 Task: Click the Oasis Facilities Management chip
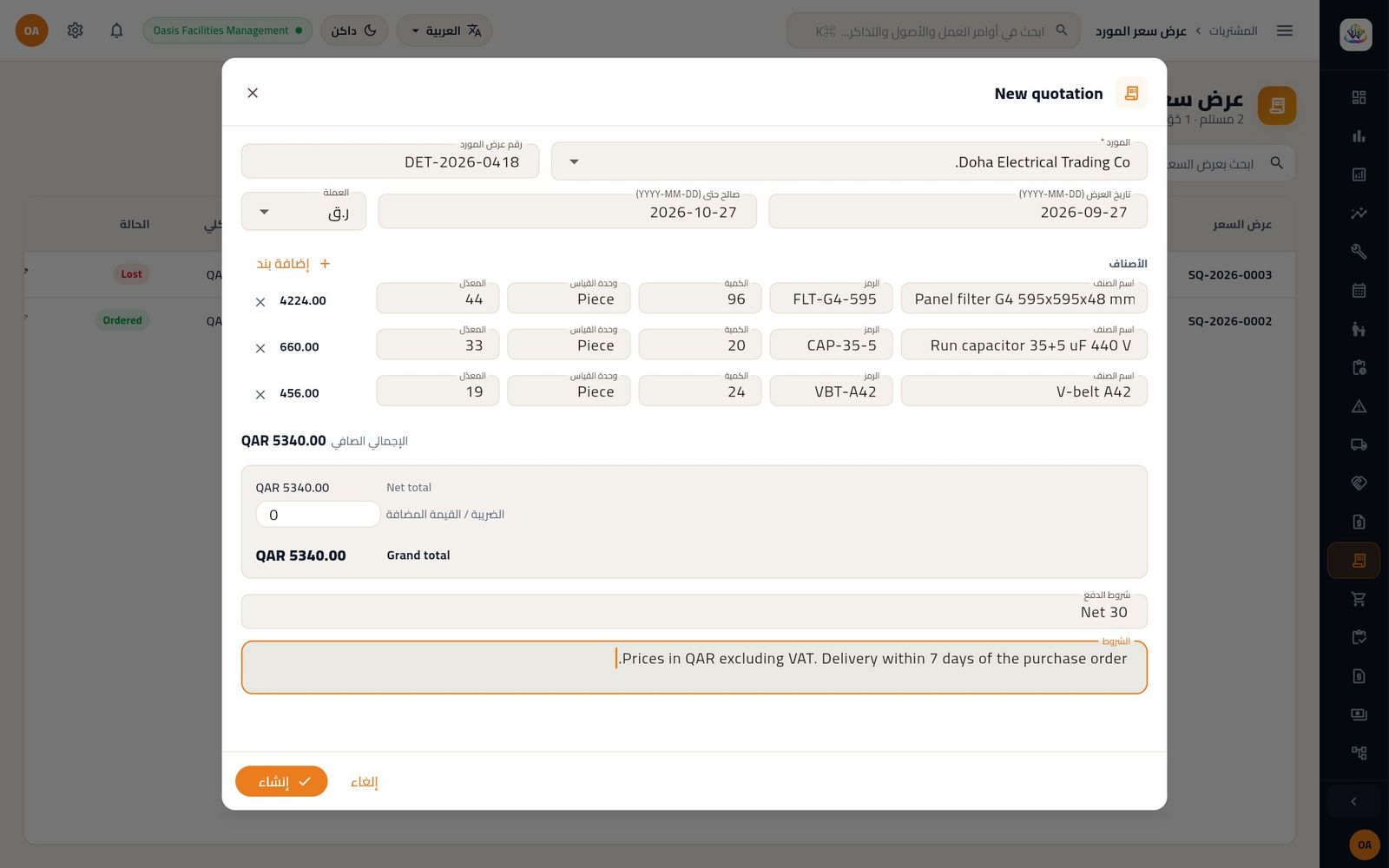click(227, 30)
